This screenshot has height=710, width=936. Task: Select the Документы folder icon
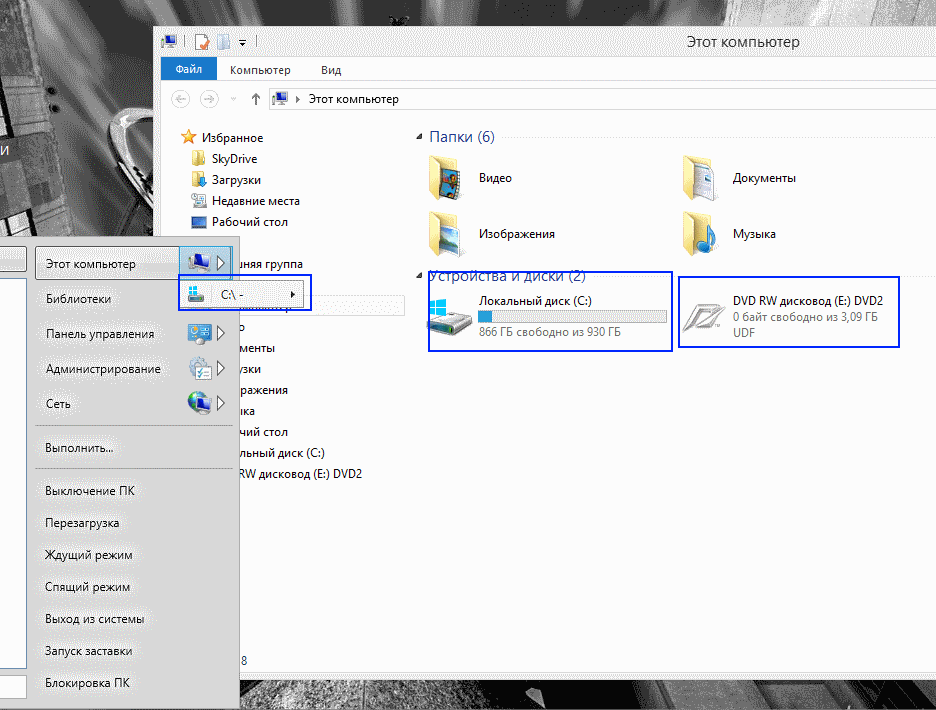click(699, 178)
